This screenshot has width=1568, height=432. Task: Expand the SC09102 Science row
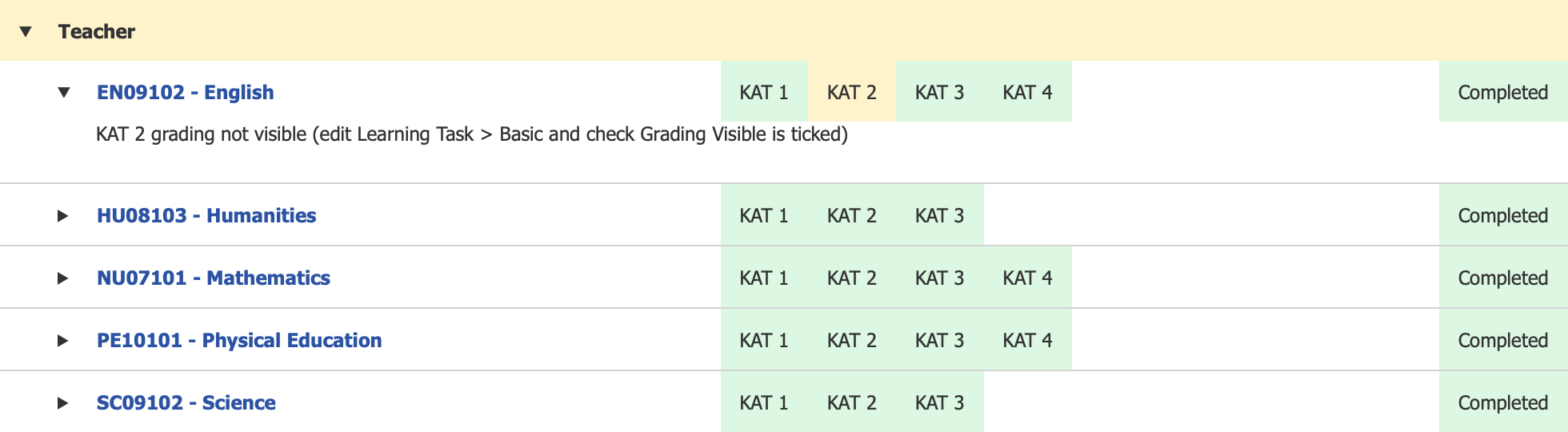pos(62,403)
